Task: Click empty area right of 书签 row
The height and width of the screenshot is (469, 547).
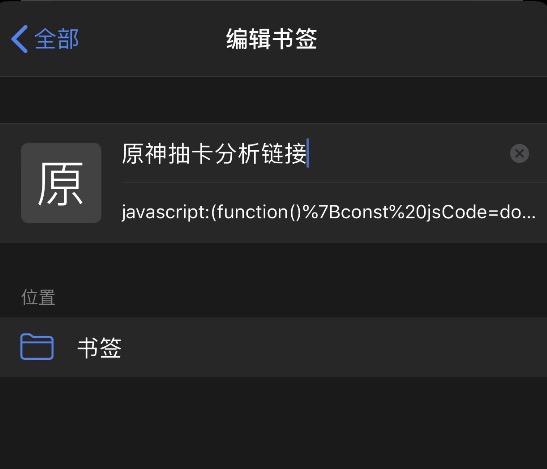Action: point(331,347)
